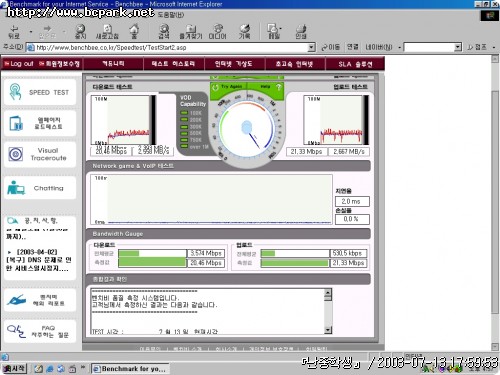This screenshot has width=500, height=375.
Task: Click the Back toolbar icon
Action: point(14,32)
